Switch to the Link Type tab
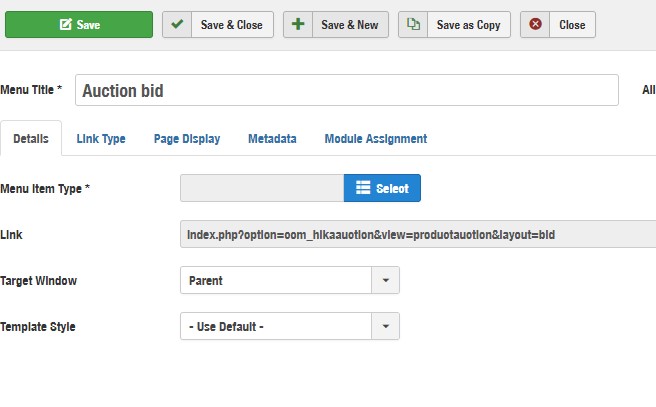Viewport: 656px width, 407px height. 101,139
